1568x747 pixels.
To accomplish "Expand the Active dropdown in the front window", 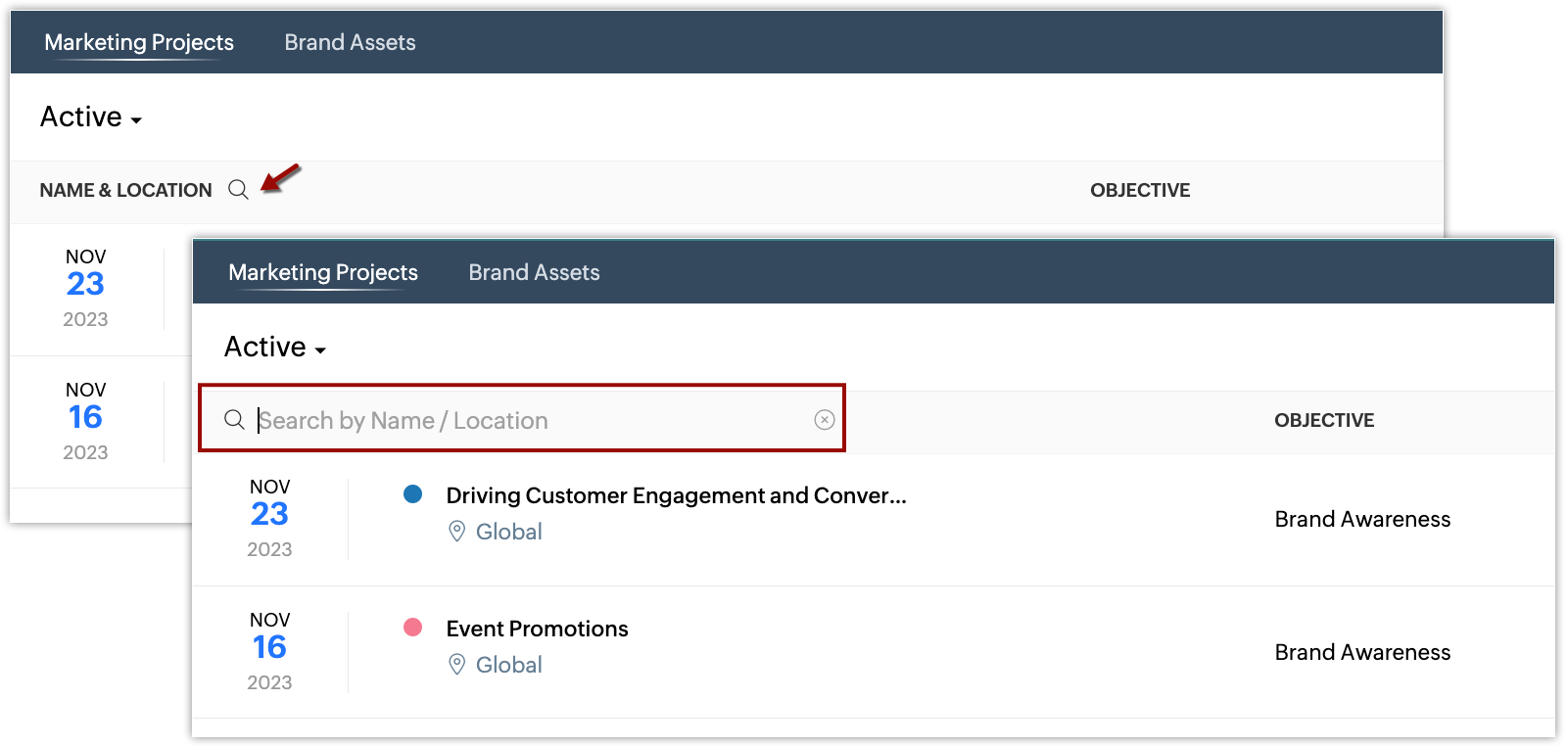I will [x=275, y=348].
